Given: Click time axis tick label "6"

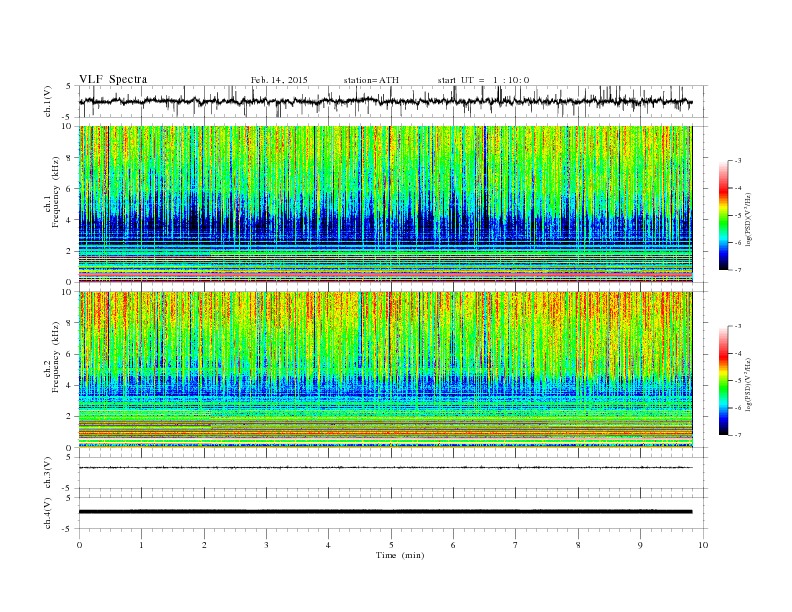Looking at the screenshot, I should pyautogui.click(x=453, y=545).
